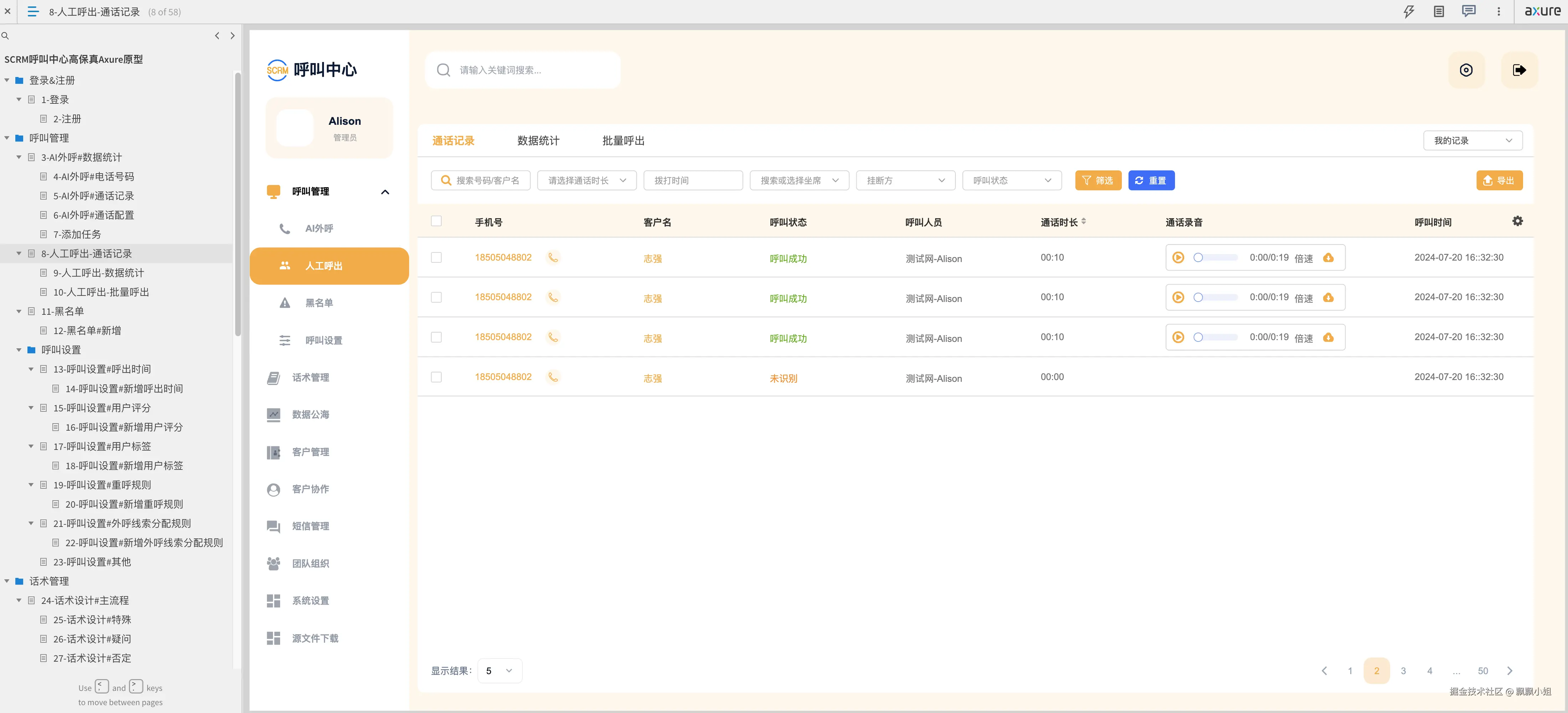
Task: Tick the checkbox for the 未识别 row
Action: [436, 377]
